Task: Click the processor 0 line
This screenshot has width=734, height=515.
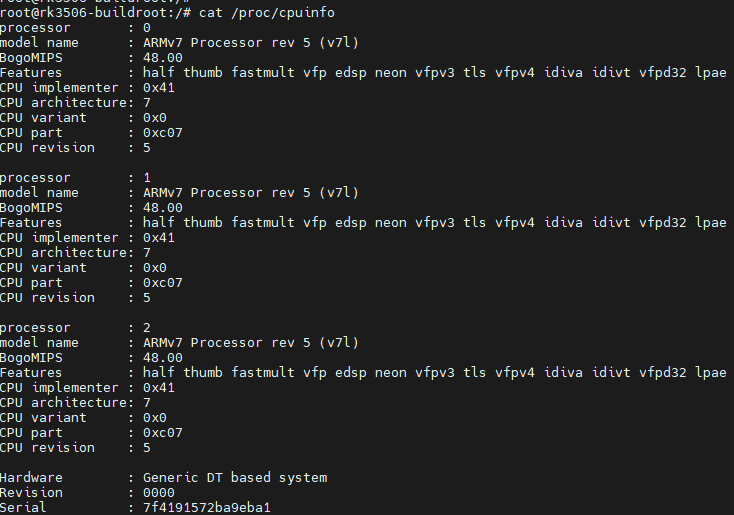Action: [75, 27]
